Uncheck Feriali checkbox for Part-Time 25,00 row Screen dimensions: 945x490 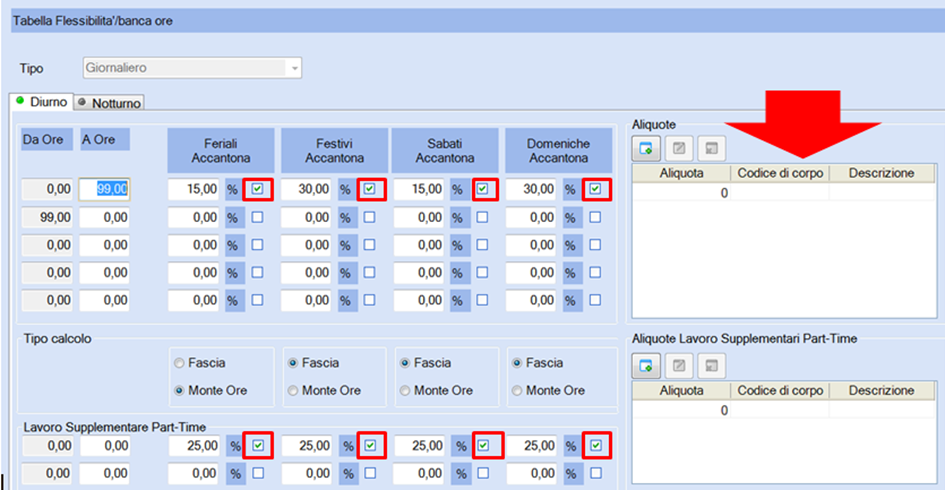point(258,446)
